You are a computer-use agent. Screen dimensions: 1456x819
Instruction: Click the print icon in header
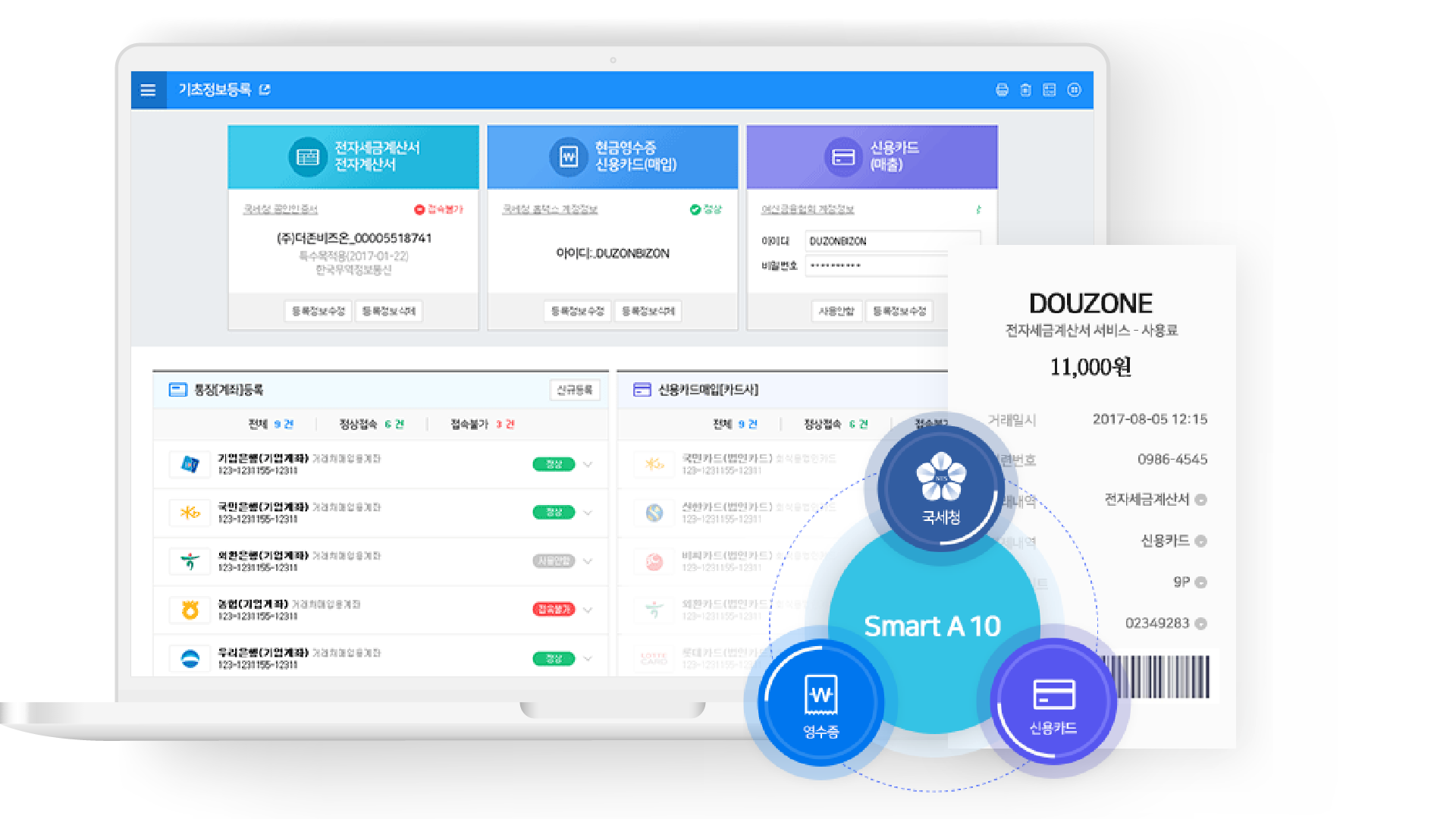click(x=1002, y=90)
